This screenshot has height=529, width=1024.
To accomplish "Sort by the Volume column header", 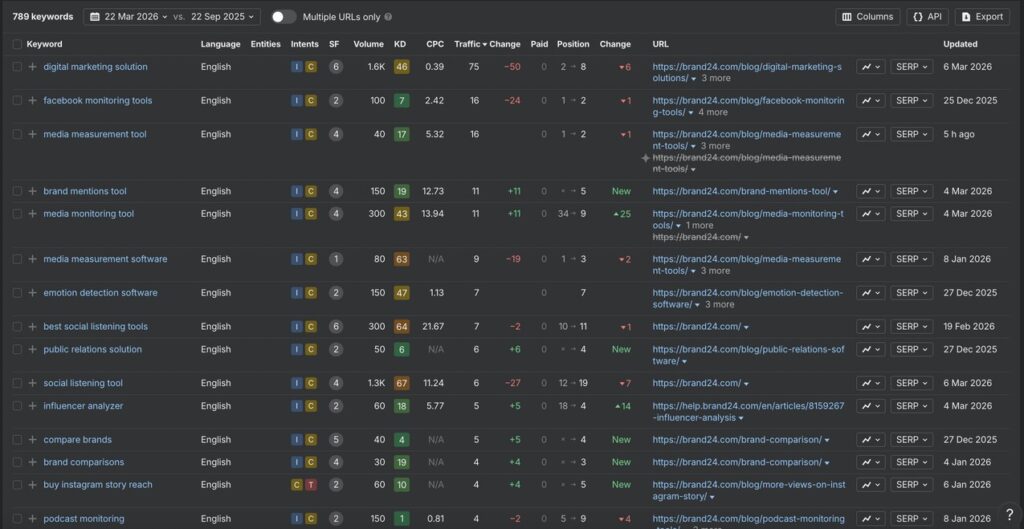I will click(x=368, y=44).
